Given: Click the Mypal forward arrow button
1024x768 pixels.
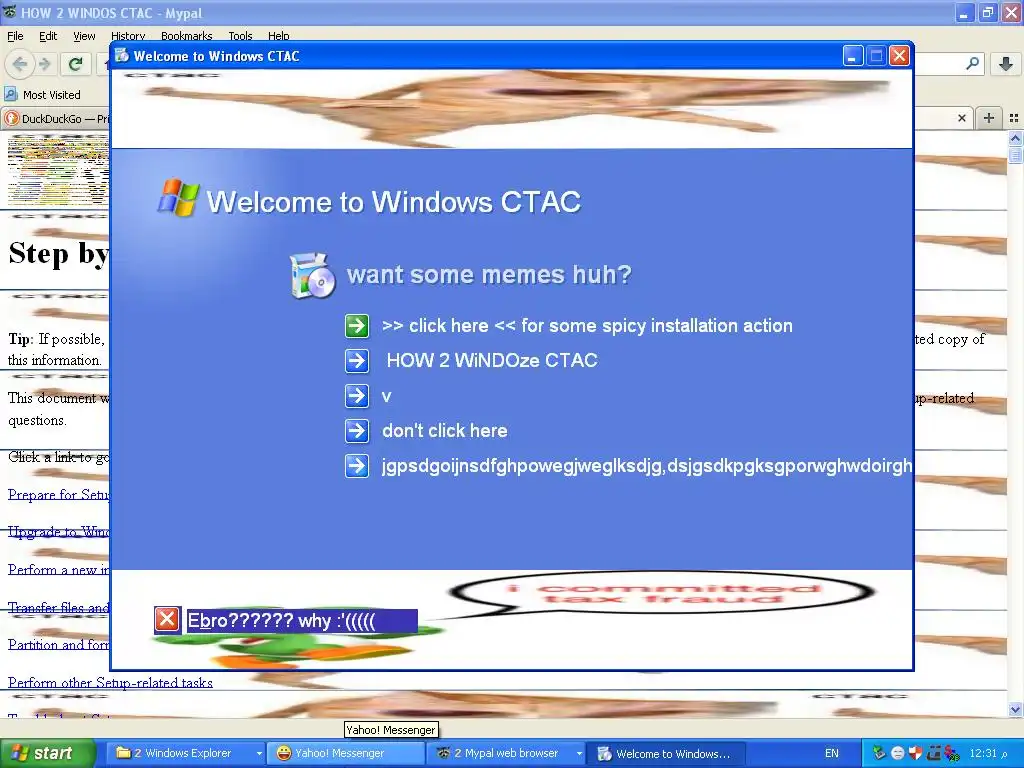Looking at the screenshot, I should 45,63.
